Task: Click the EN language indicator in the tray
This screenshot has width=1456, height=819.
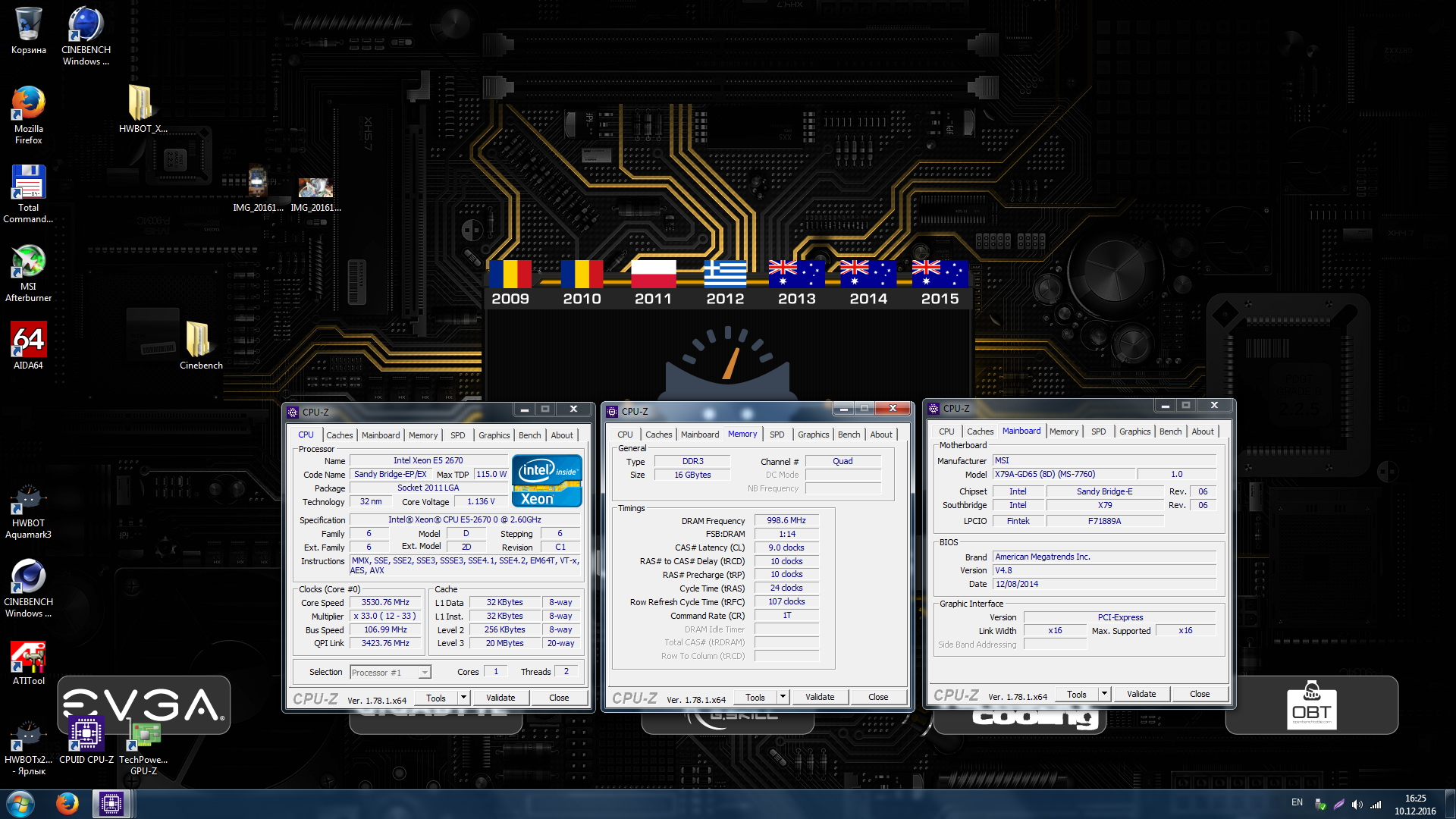Action: 1297,802
